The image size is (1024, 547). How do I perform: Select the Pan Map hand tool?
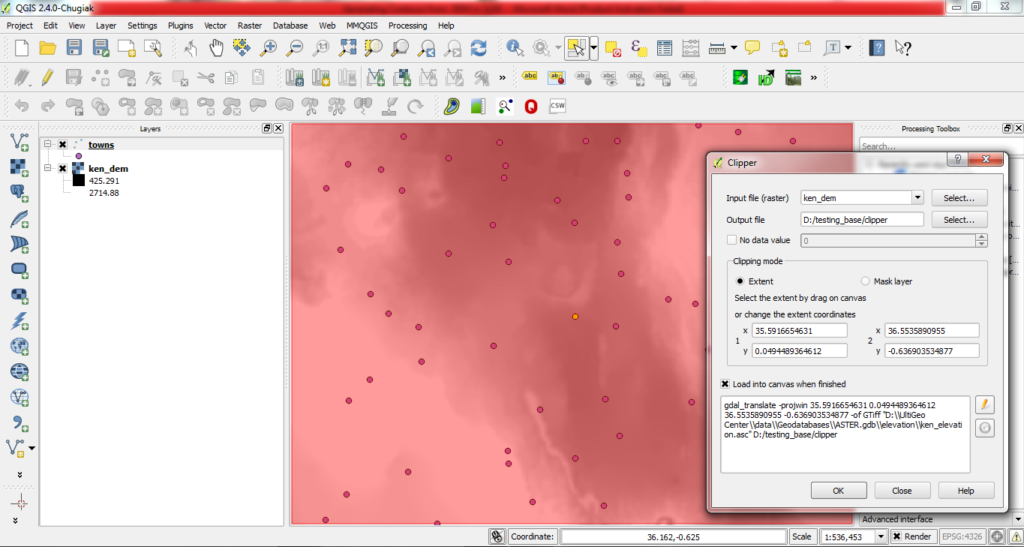(x=216, y=48)
